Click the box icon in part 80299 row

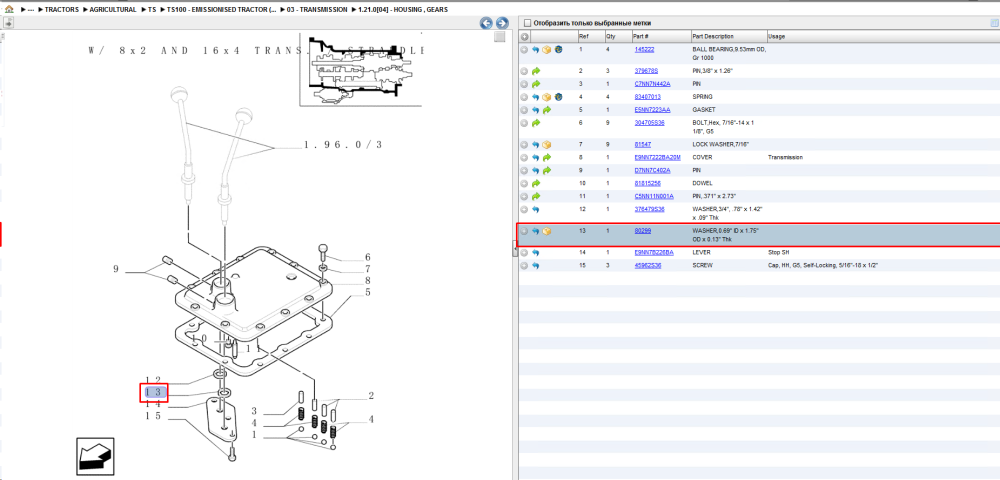(x=547, y=231)
